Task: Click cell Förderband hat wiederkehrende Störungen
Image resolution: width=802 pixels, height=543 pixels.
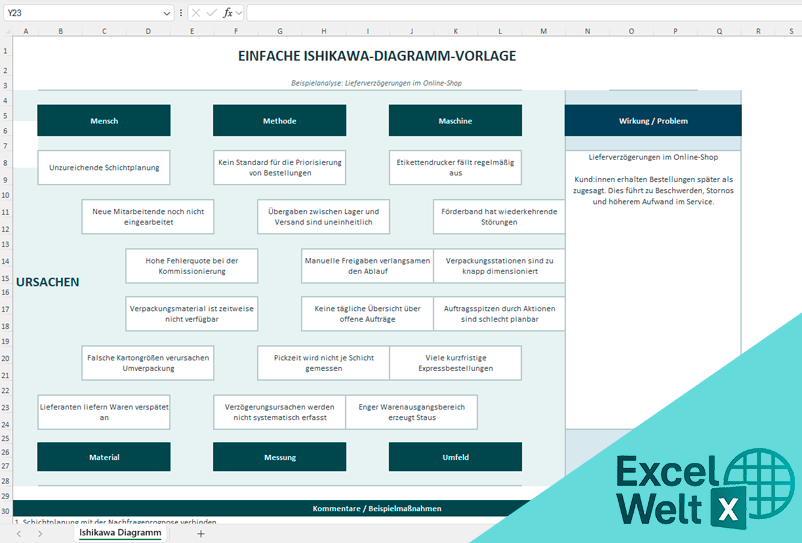Action: click(x=499, y=217)
